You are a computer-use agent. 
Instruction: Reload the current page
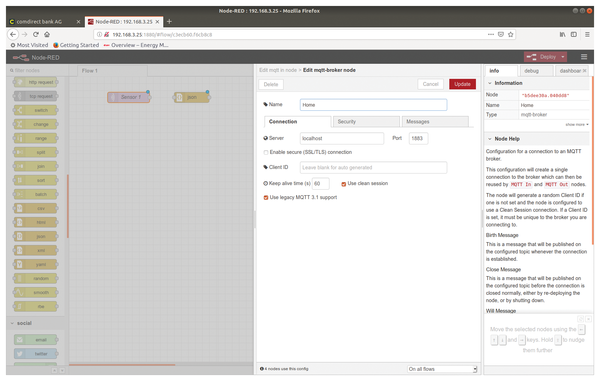[36, 34]
